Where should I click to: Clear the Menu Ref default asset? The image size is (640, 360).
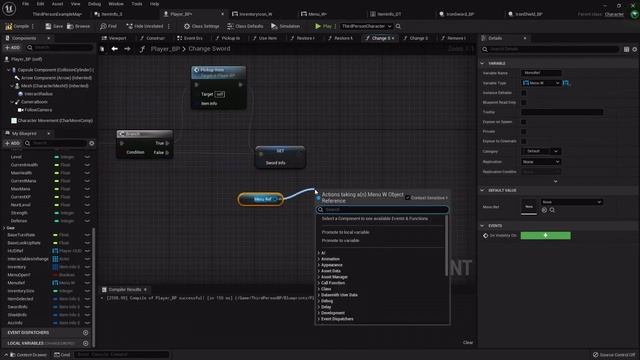pyautogui.click(x=544, y=210)
